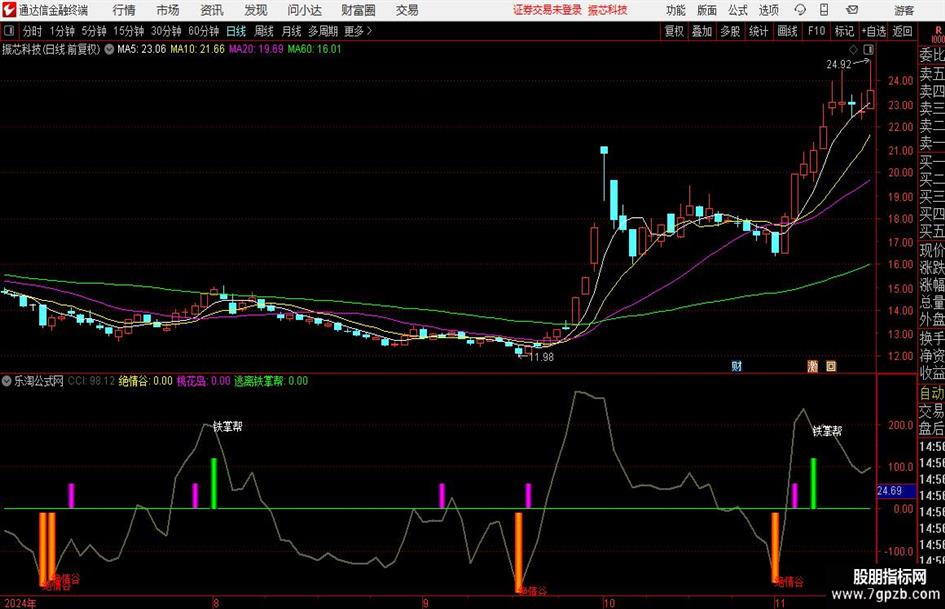Click the orange 回 marker on chart

coord(831,366)
